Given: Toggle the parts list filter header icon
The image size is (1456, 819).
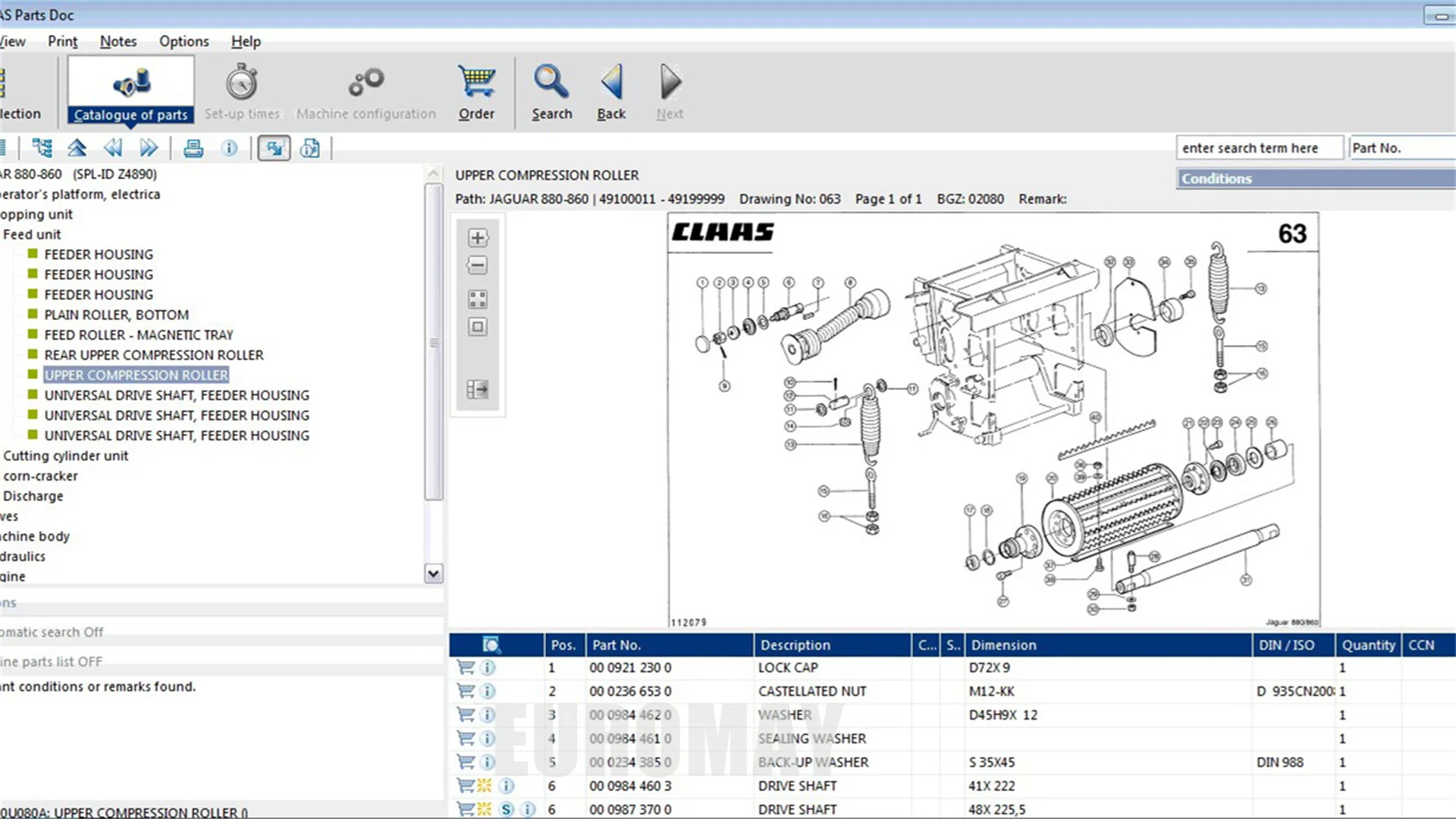Looking at the screenshot, I should pos(491,645).
